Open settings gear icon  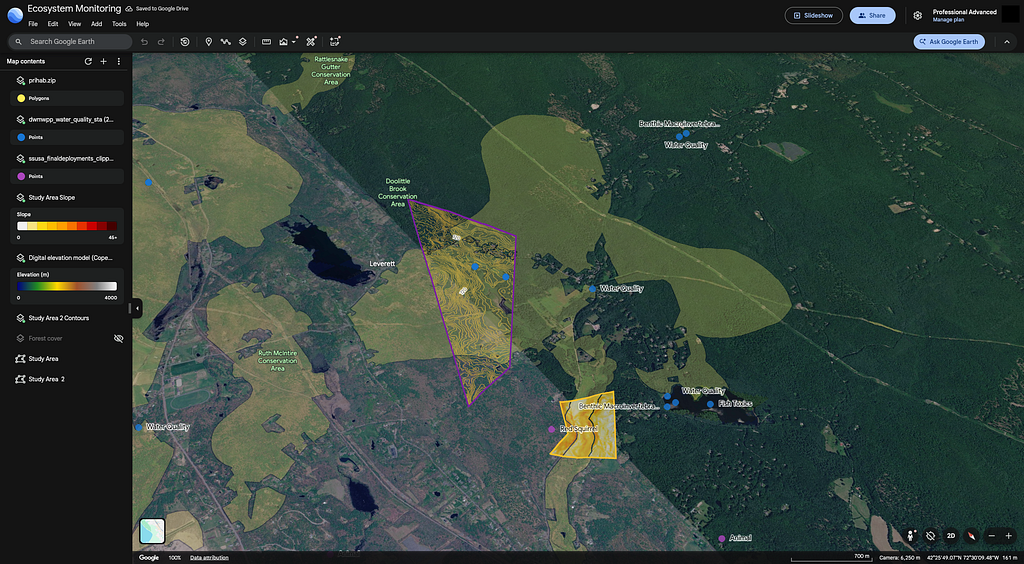click(918, 16)
